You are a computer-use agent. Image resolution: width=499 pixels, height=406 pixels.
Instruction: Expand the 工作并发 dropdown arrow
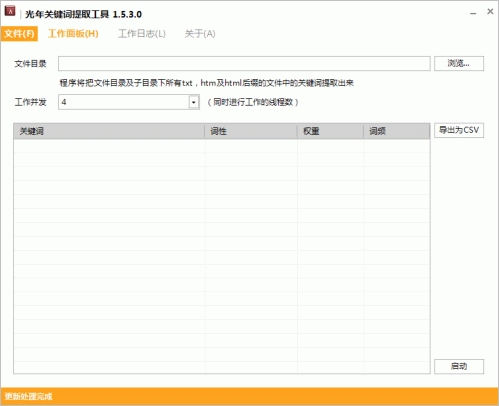tap(194, 102)
